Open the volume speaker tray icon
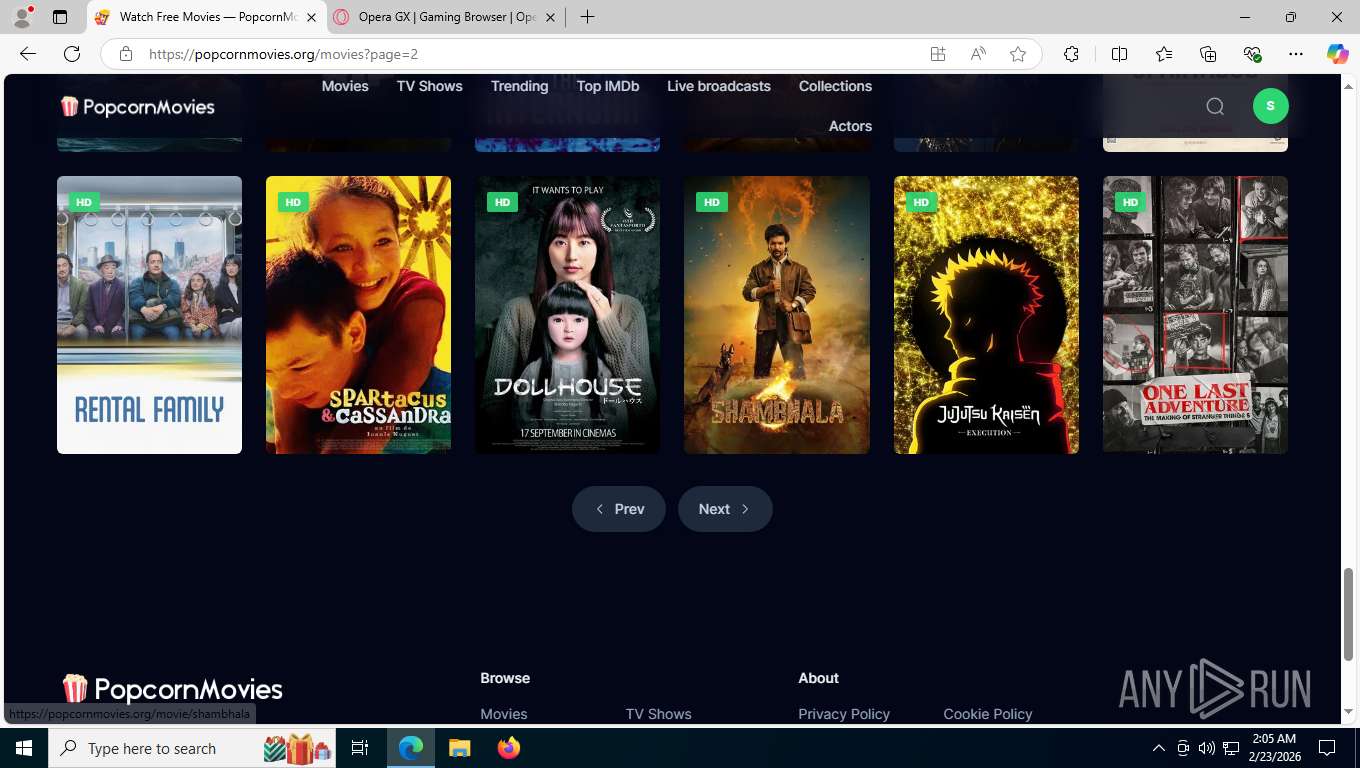Image resolution: width=1360 pixels, height=768 pixels. coord(1206,748)
